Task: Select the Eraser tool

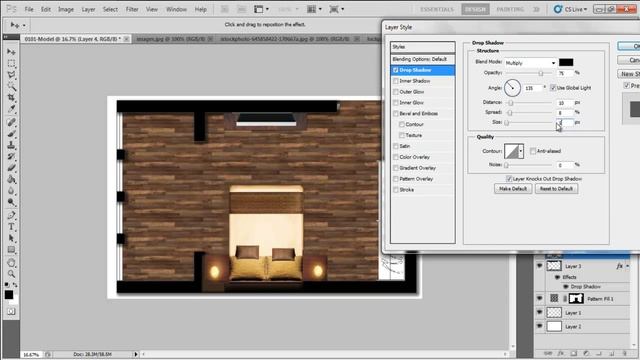Action: coord(11,168)
